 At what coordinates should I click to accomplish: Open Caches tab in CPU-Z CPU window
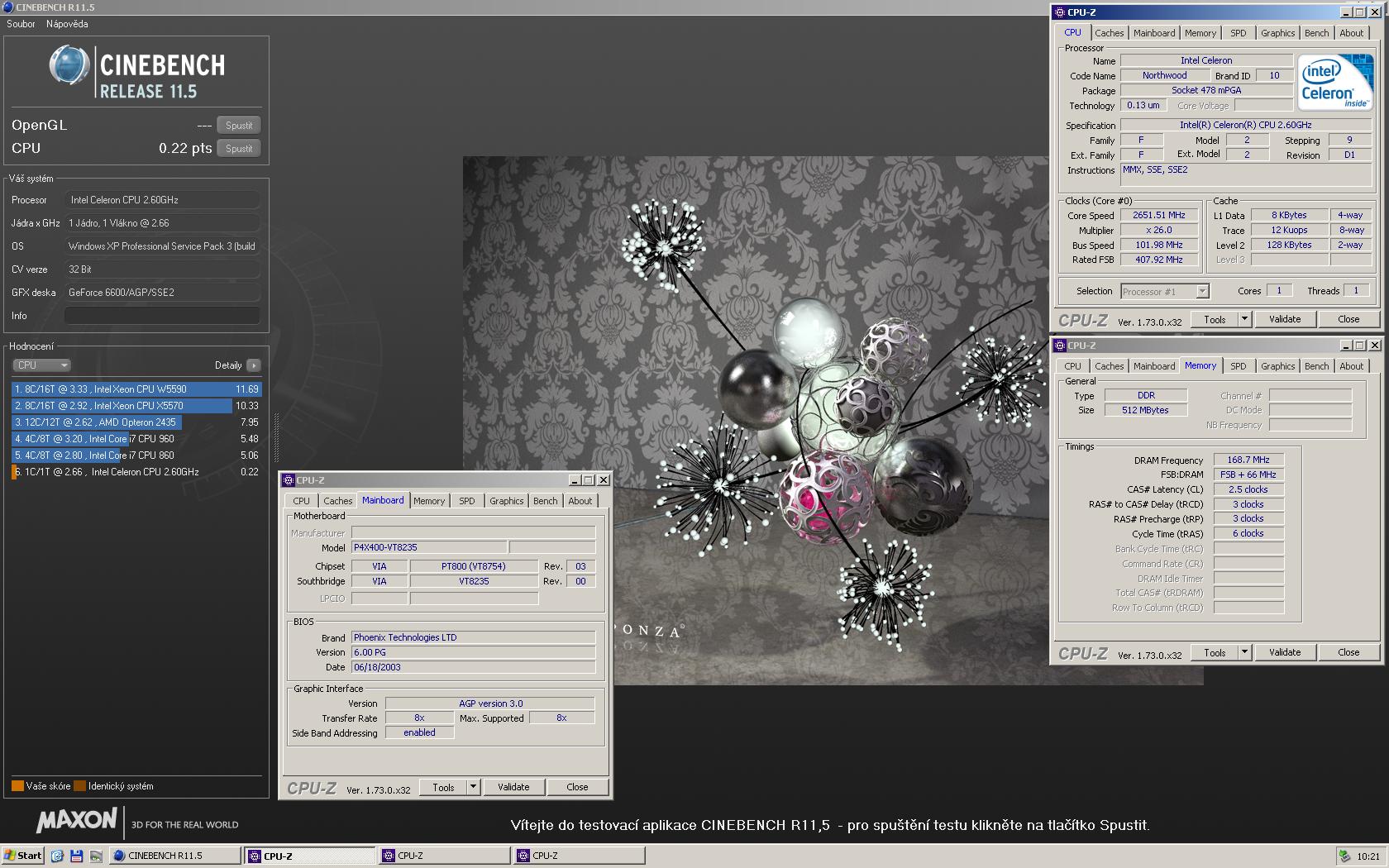1109,33
